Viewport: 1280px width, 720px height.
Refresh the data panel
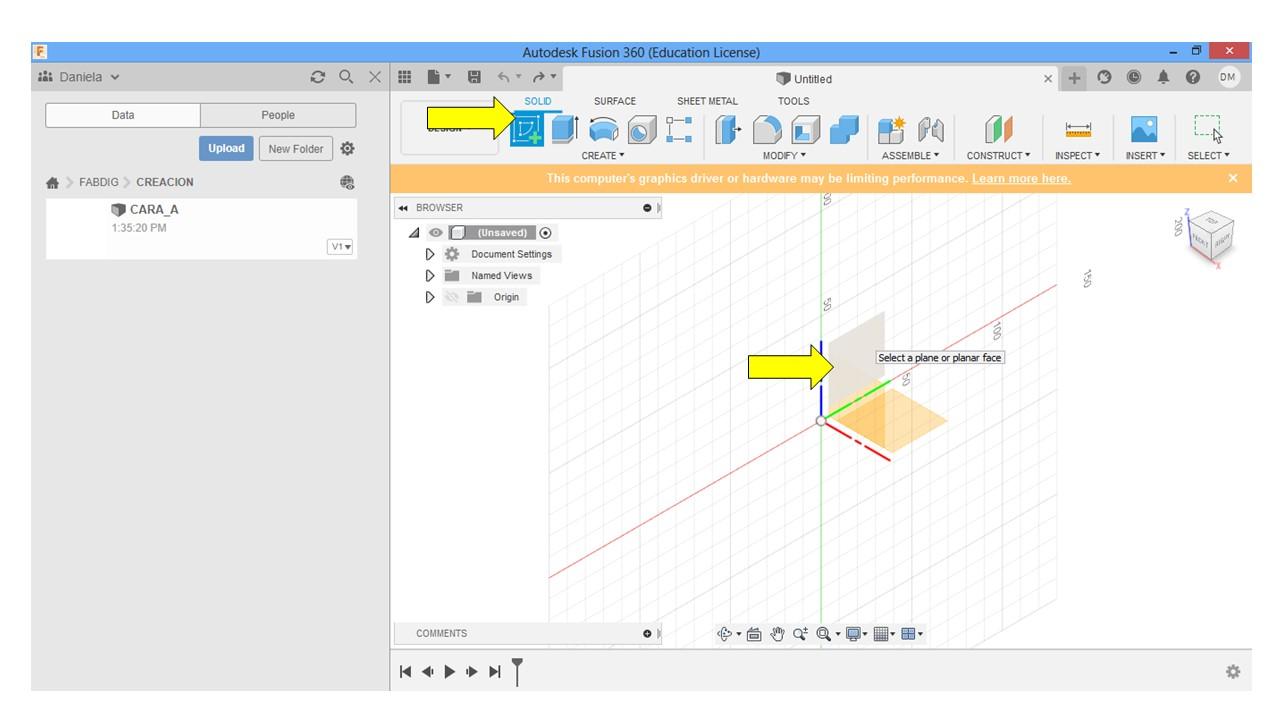tap(318, 77)
